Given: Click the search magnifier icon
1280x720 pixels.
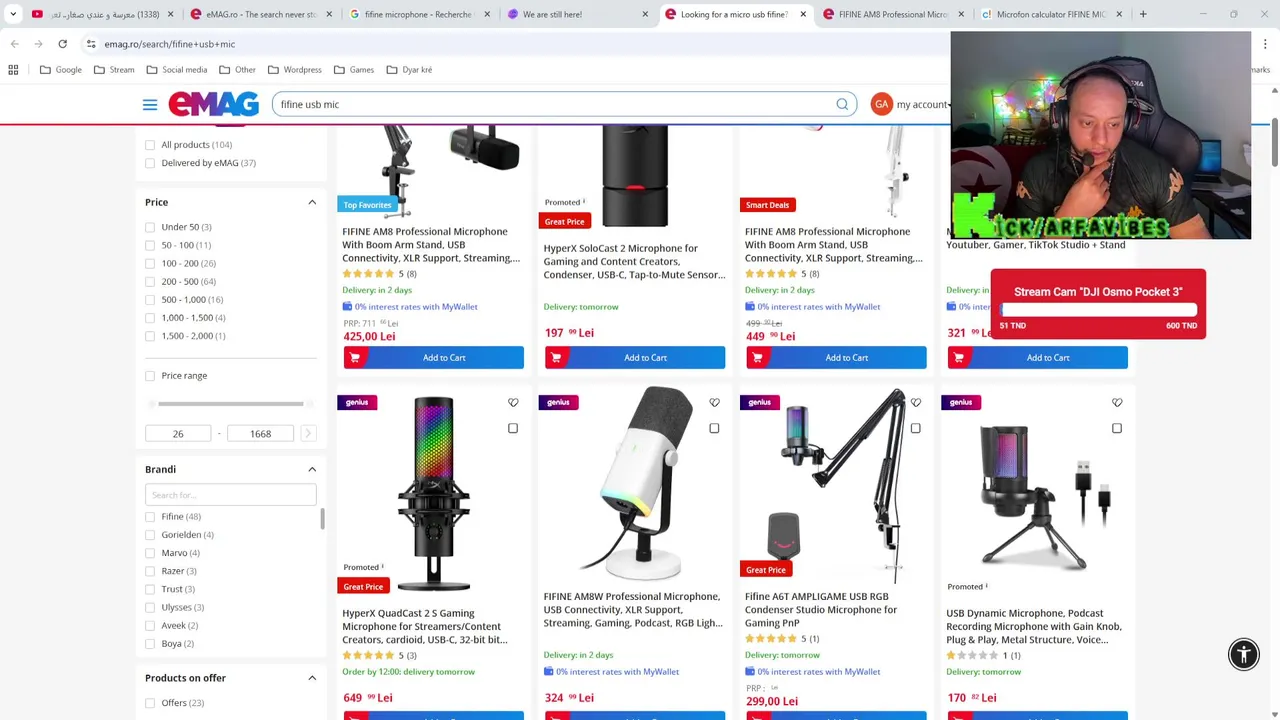Looking at the screenshot, I should point(842,104).
